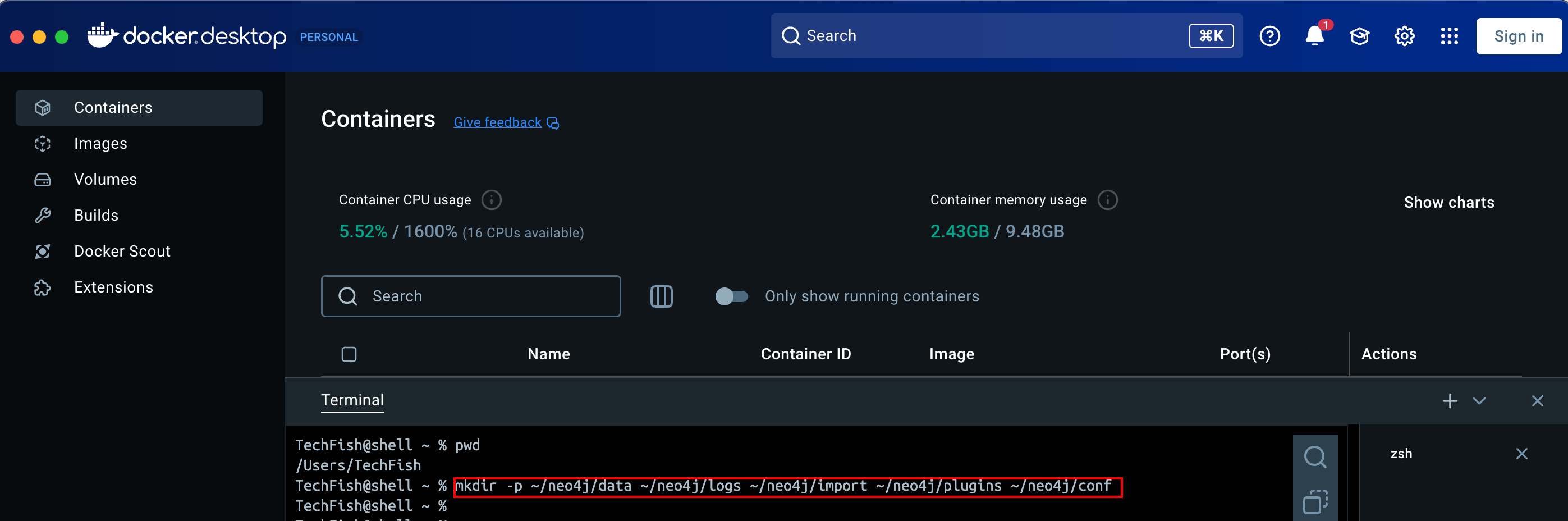Open Extensions in sidebar

point(139,287)
